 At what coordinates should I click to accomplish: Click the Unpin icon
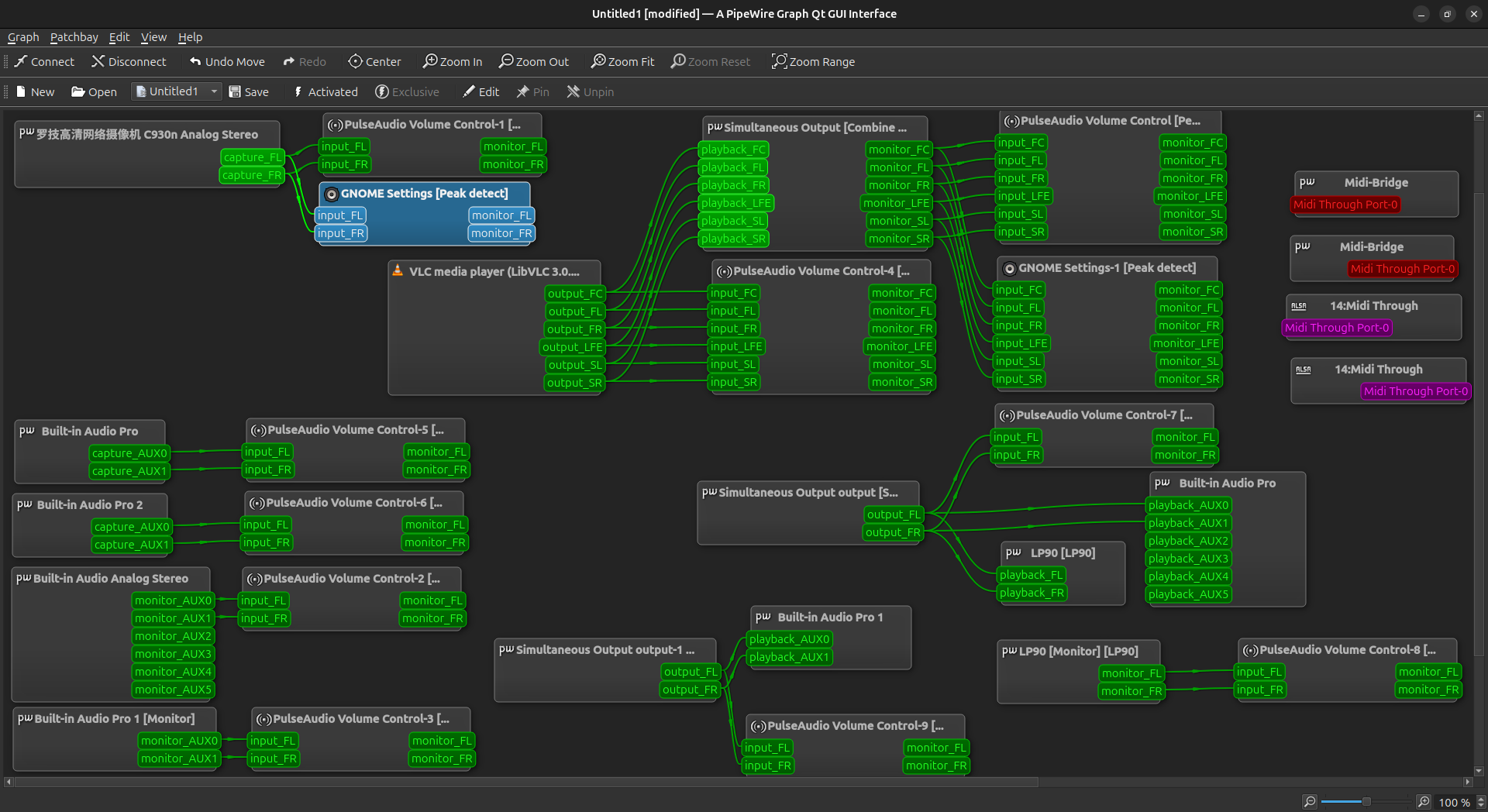click(573, 91)
